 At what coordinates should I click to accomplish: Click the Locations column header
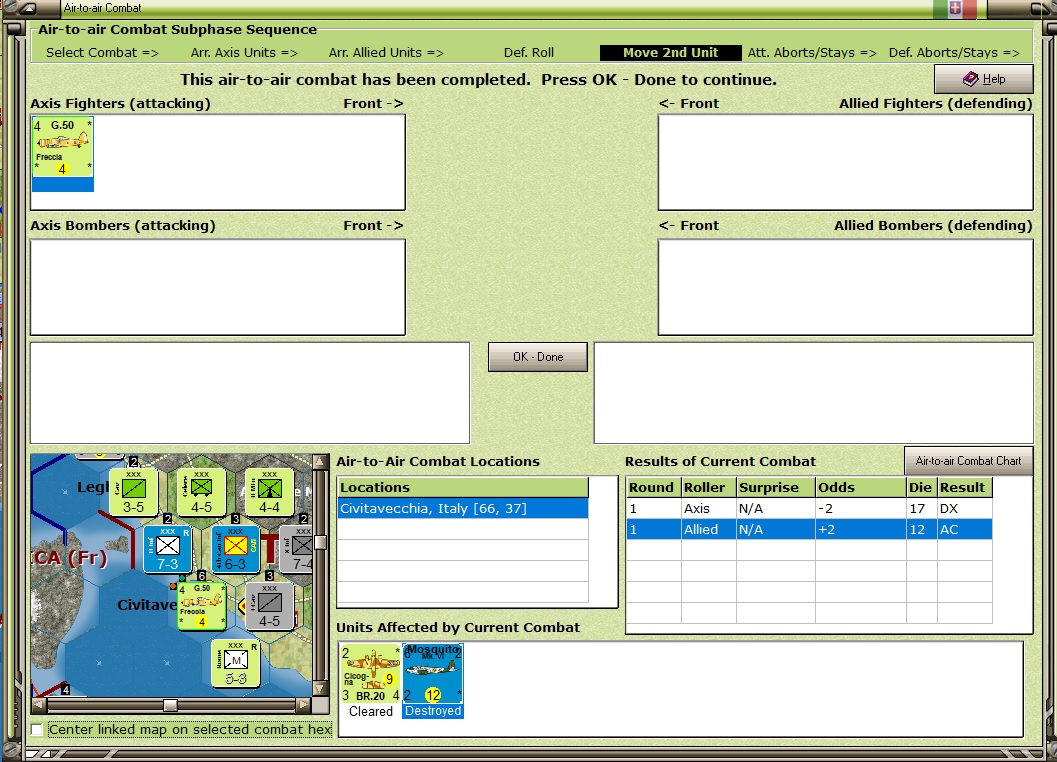[463, 488]
